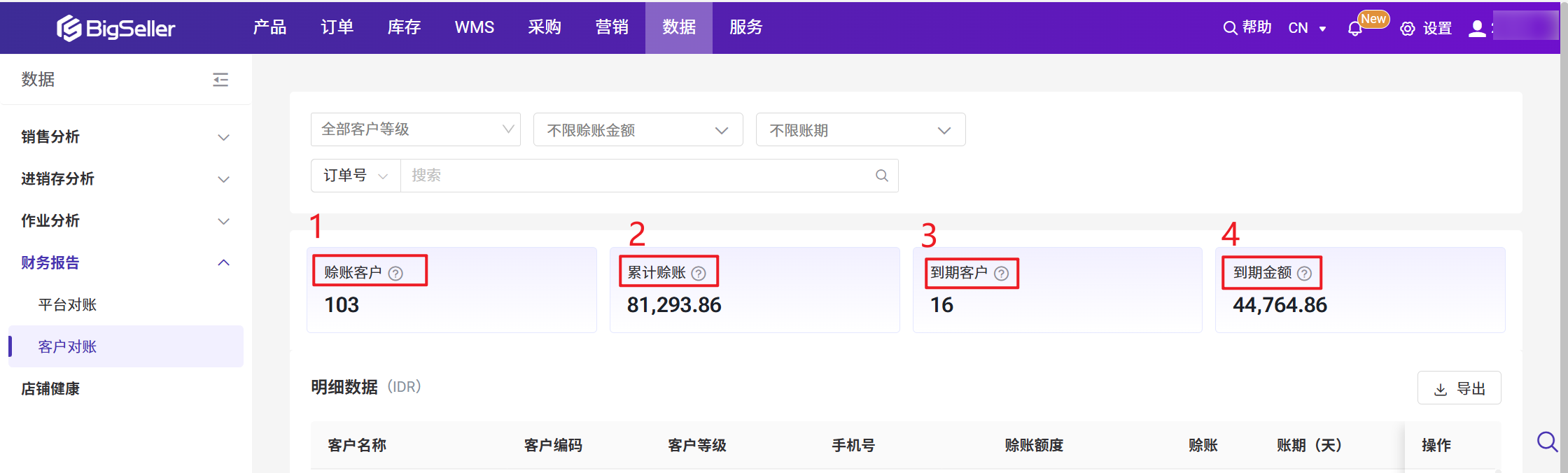The height and width of the screenshot is (473, 1568).
Task: Click the floating search icon at right edge
Action: click(1547, 442)
